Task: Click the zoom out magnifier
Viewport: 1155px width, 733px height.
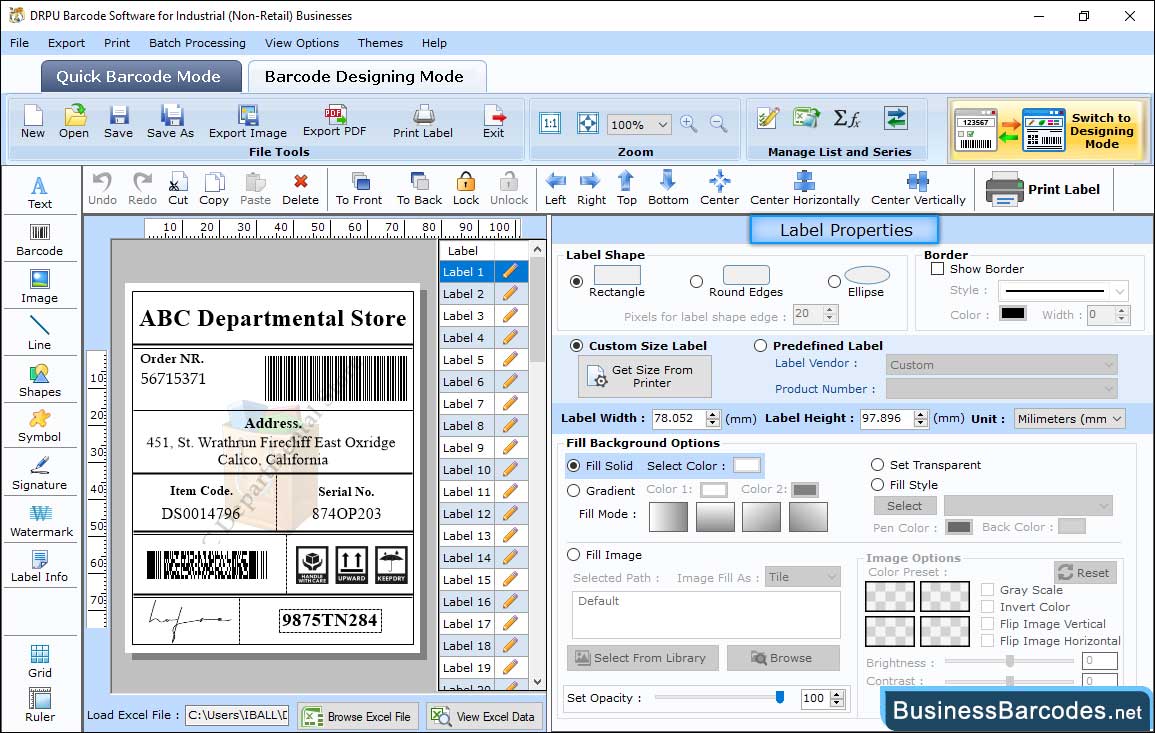Action: tap(719, 124)
